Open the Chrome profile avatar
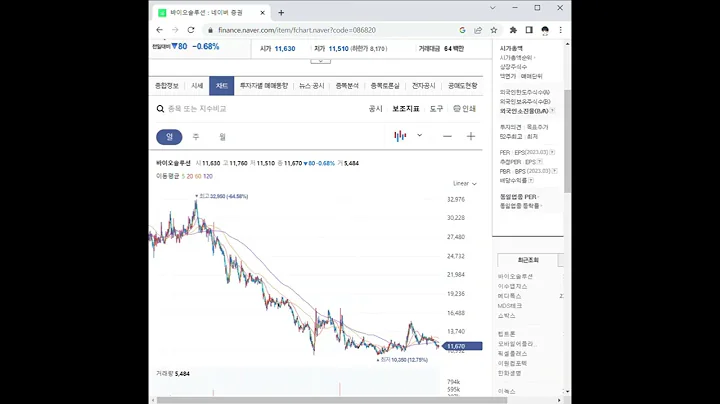The image size is (720, 404). pos(545,30)
